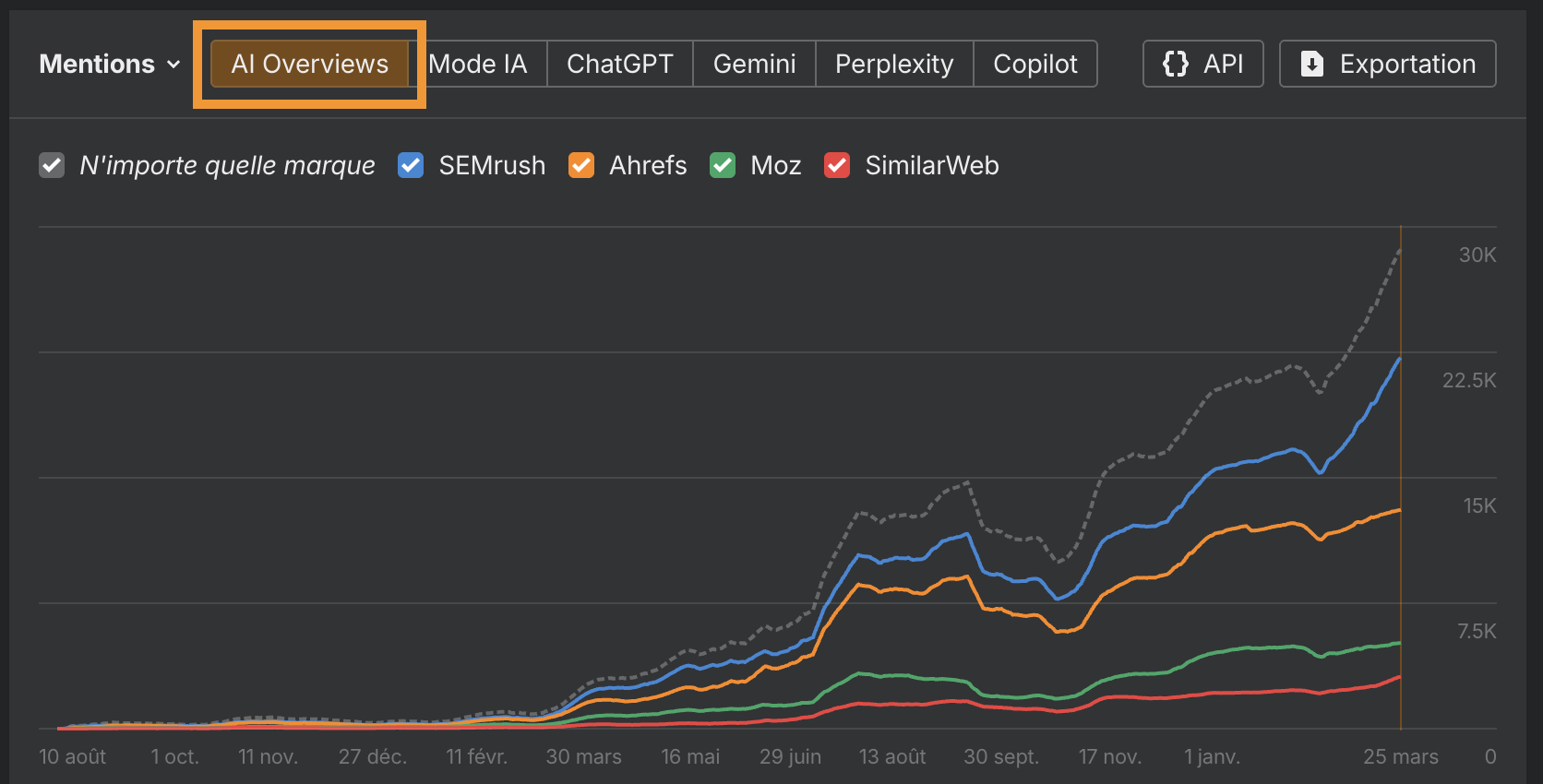Click the Exportation download file icon

[1311, 64]
